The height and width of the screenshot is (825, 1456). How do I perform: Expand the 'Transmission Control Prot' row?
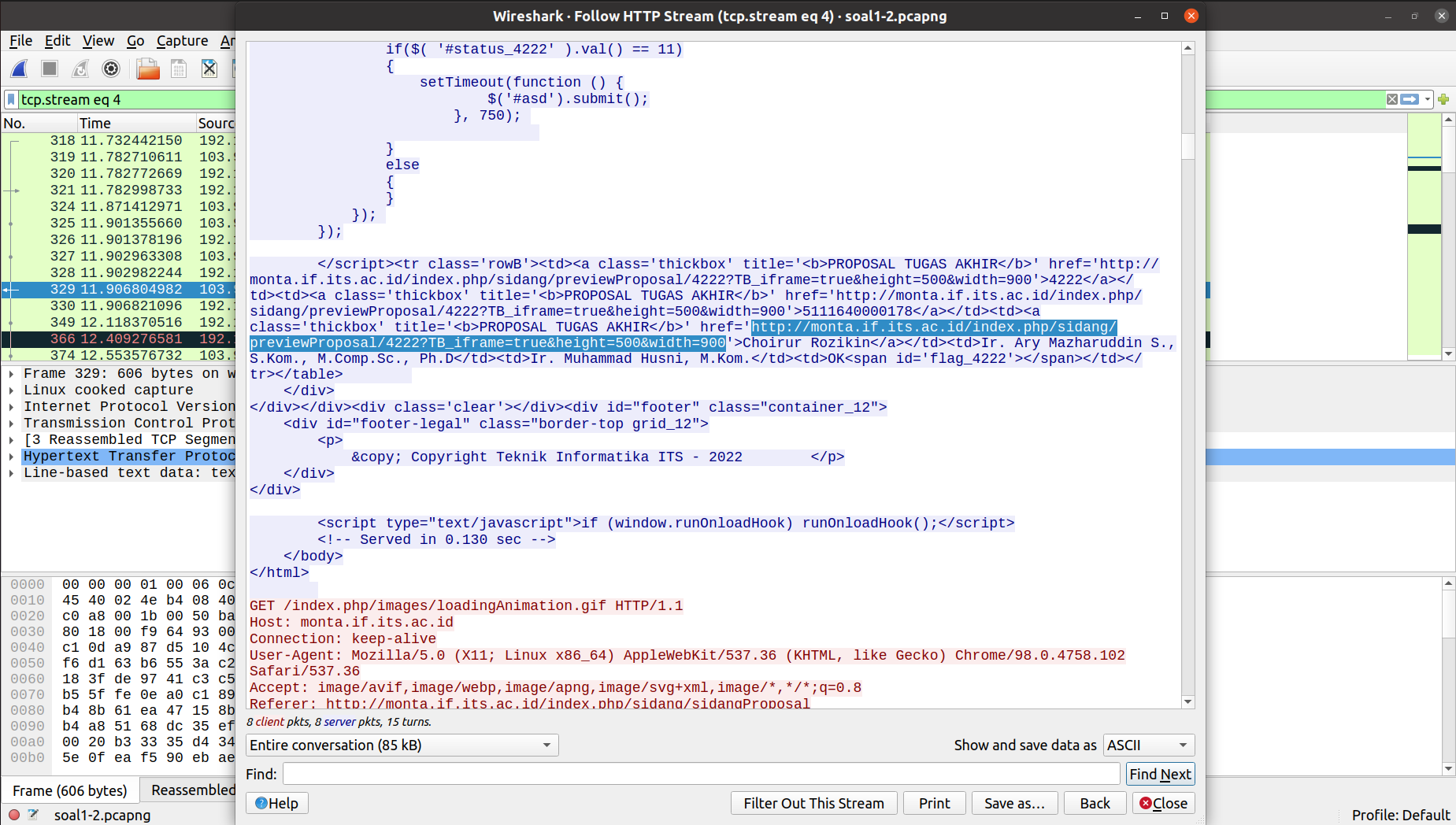click(11, 424)
